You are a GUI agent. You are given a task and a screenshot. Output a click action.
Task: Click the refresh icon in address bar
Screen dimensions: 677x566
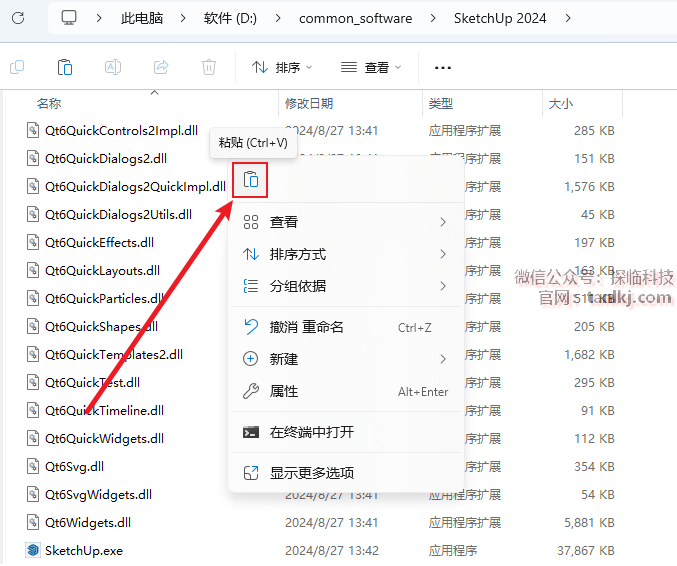pyautogui.click(x=18, y=18)
